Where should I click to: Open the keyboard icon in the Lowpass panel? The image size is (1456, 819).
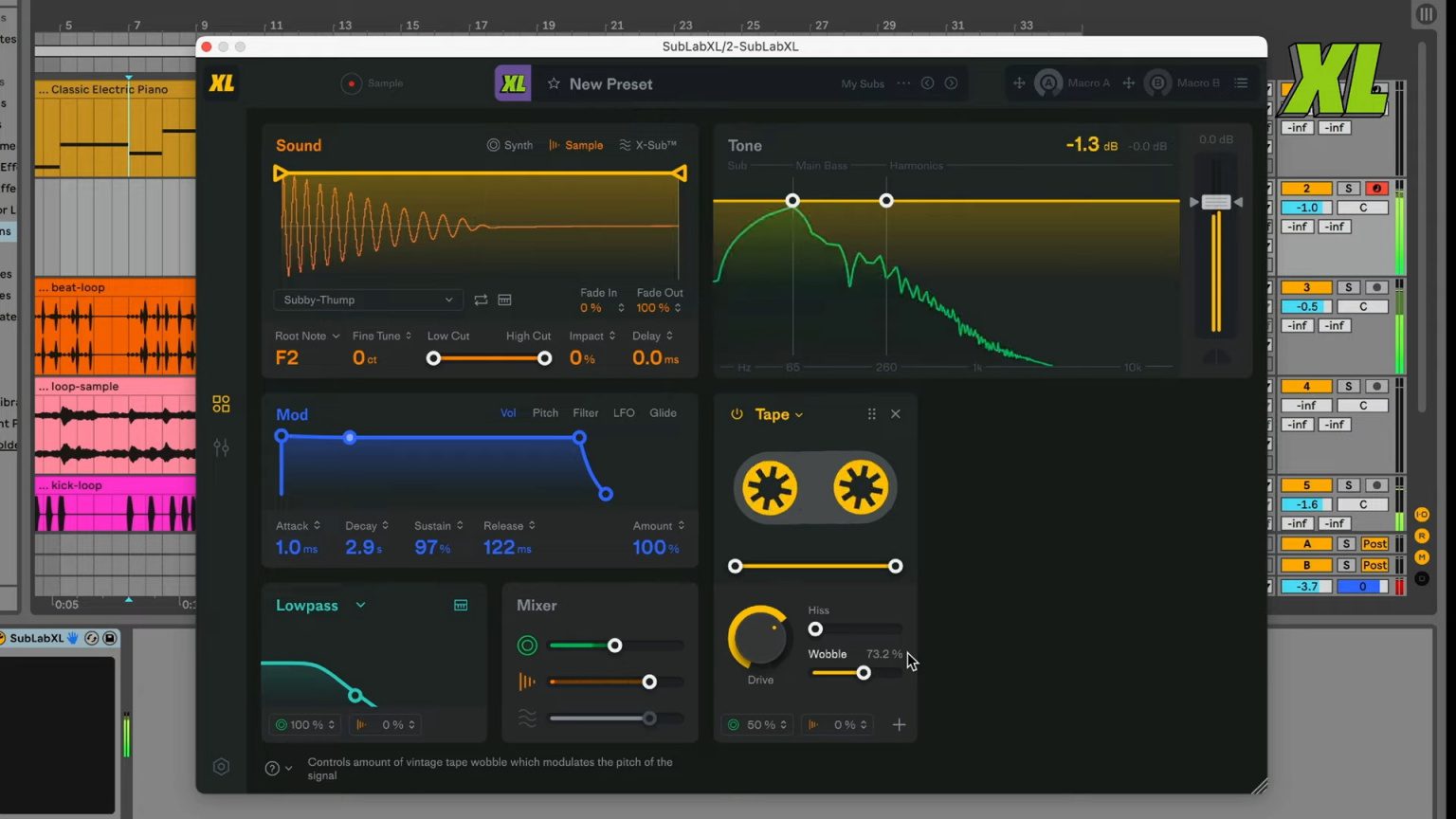[461, 604]
